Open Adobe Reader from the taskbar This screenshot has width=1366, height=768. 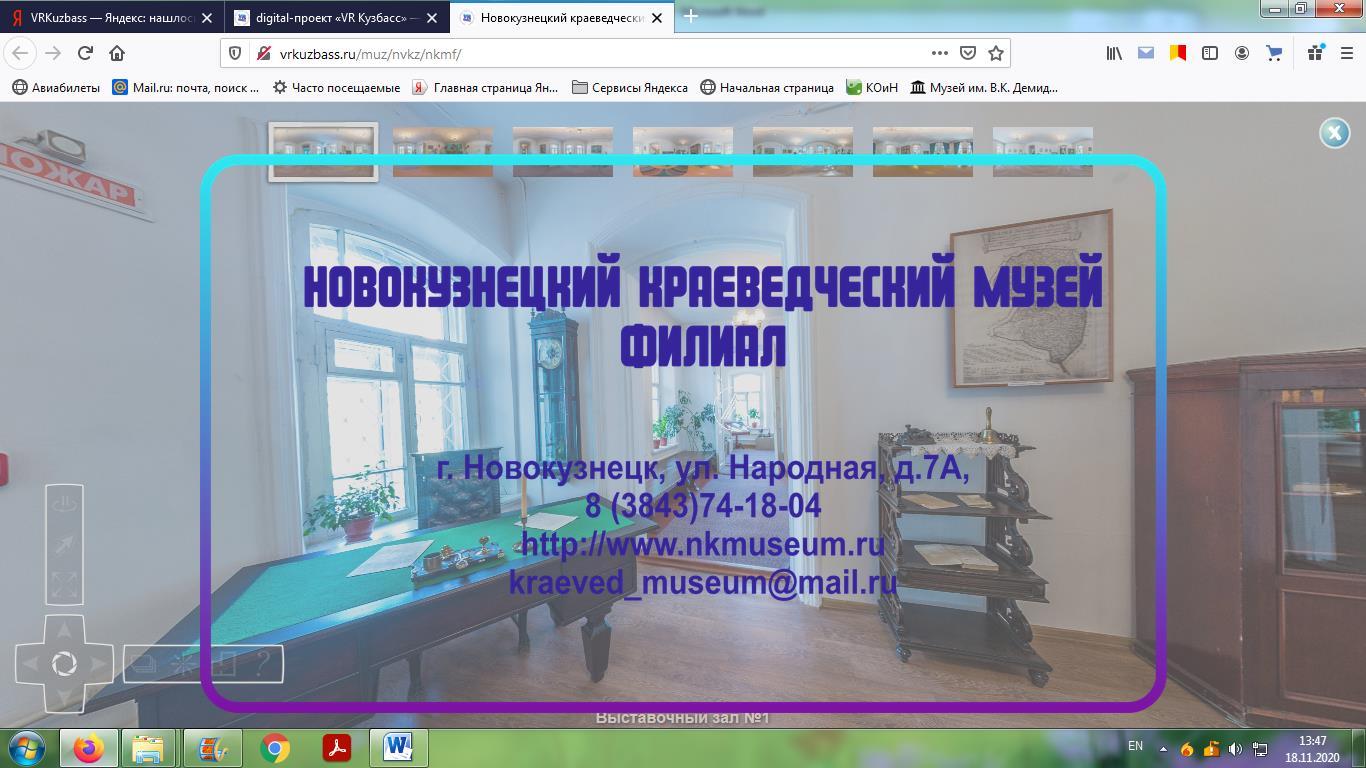[336, 748]
